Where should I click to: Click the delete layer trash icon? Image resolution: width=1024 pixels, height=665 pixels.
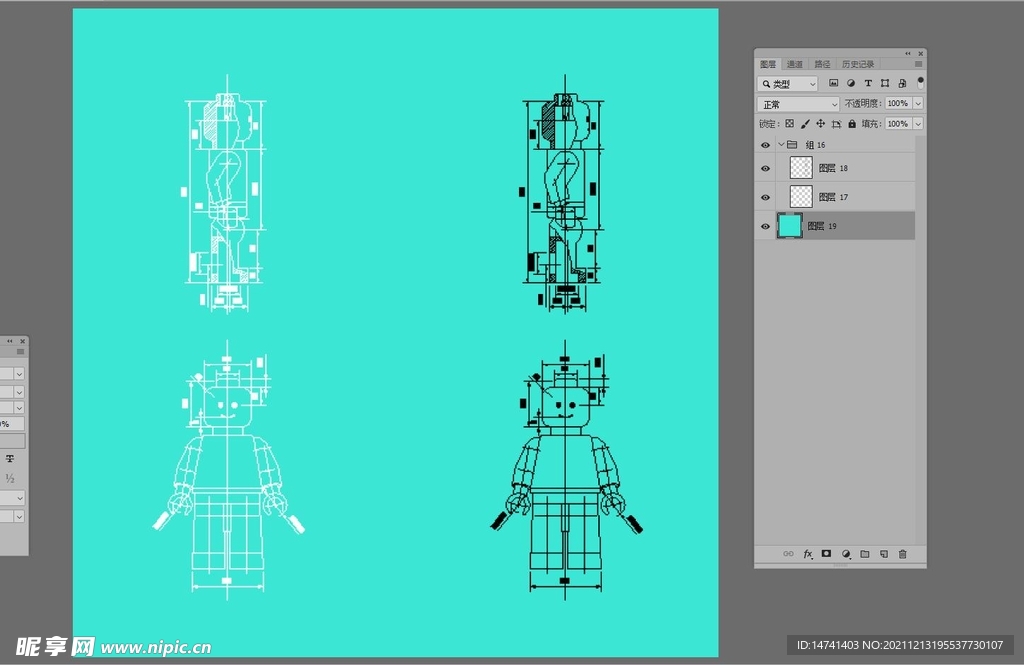[x=903, y=554]
